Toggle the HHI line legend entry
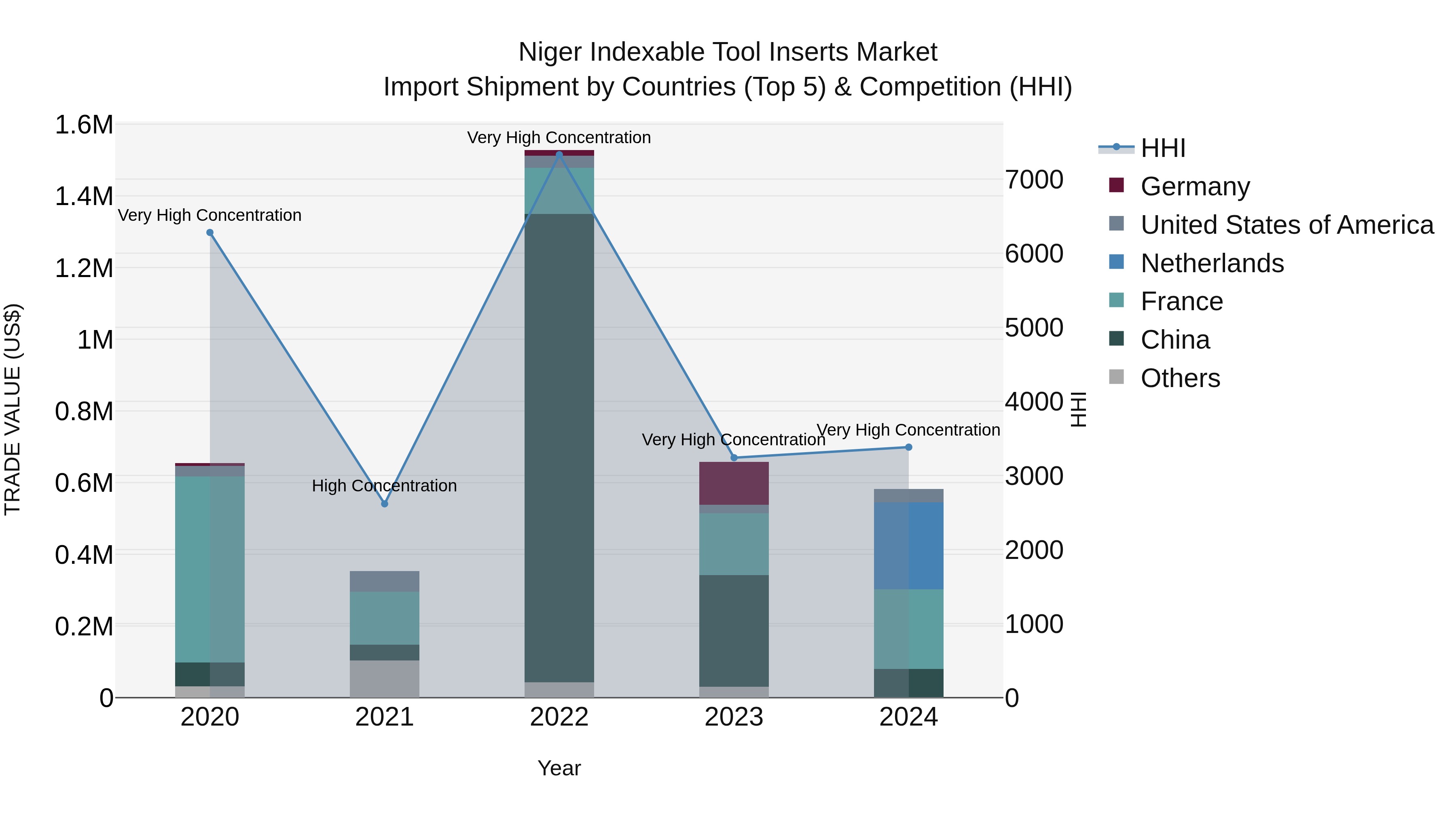Image resolution: width=1456 pixels, height=819 pixels. [x=1142, y=148]
